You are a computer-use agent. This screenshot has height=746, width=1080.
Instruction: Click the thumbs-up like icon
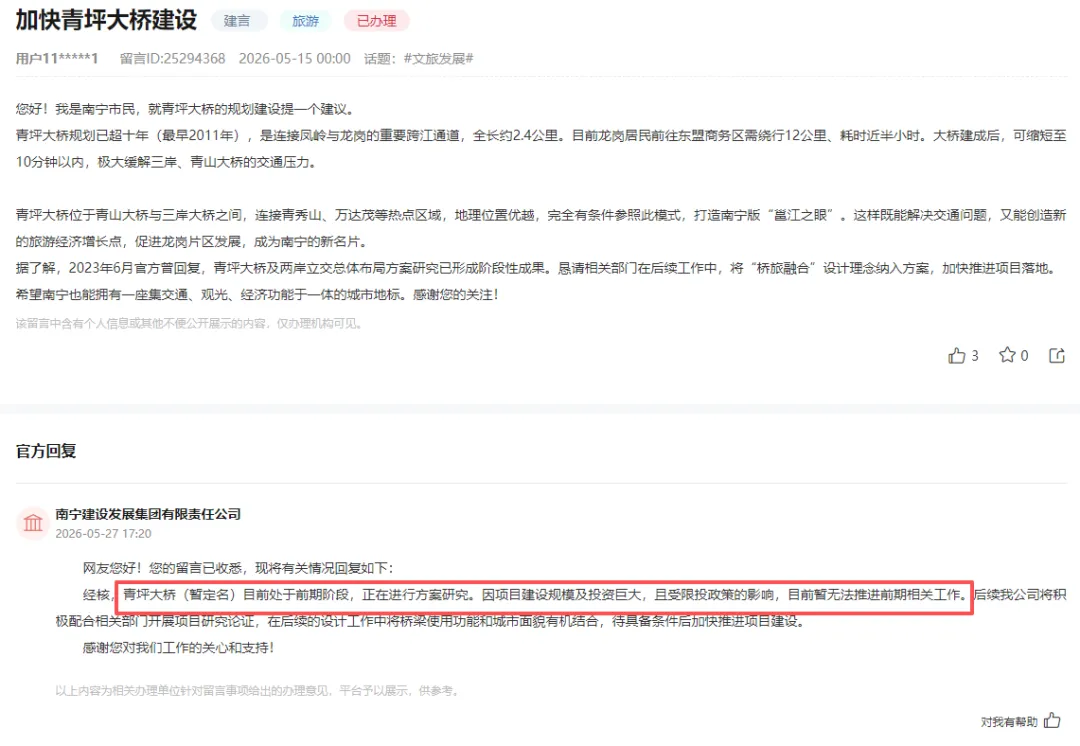[x=957, y=355]
